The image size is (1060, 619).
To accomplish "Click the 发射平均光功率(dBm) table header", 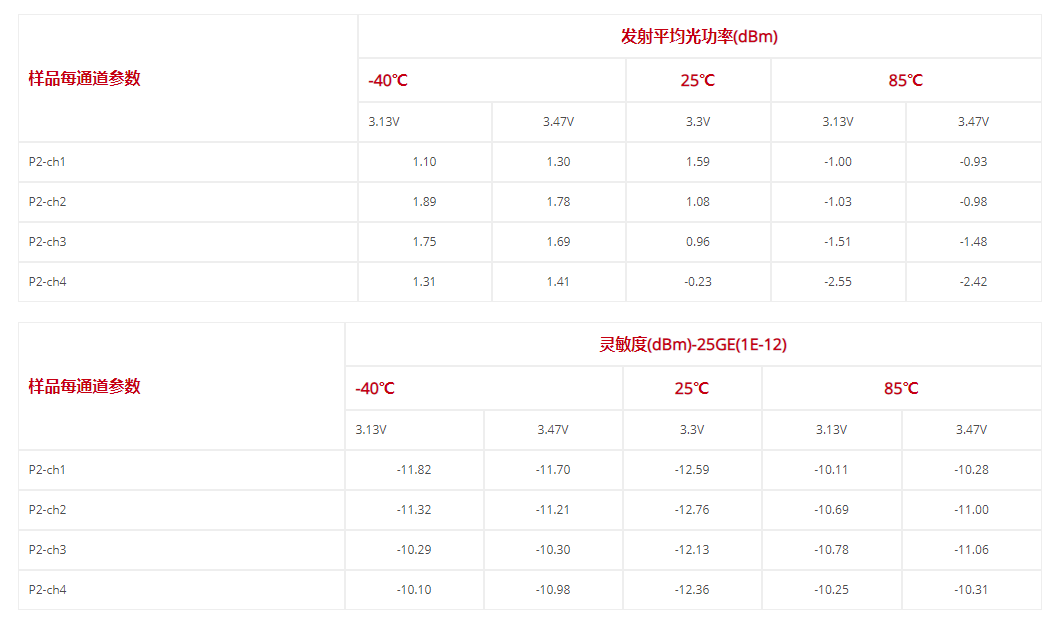I will [x=699, y=37].
